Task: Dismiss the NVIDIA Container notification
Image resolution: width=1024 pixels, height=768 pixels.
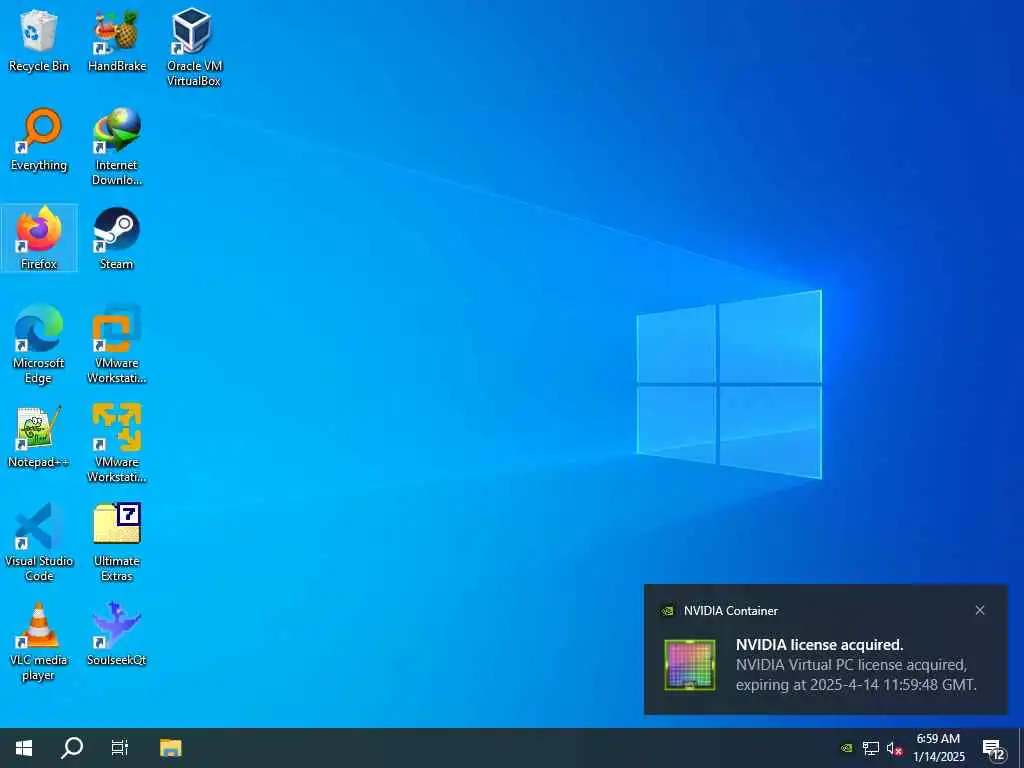Action: pyautogui.click(x=980, y=611)
